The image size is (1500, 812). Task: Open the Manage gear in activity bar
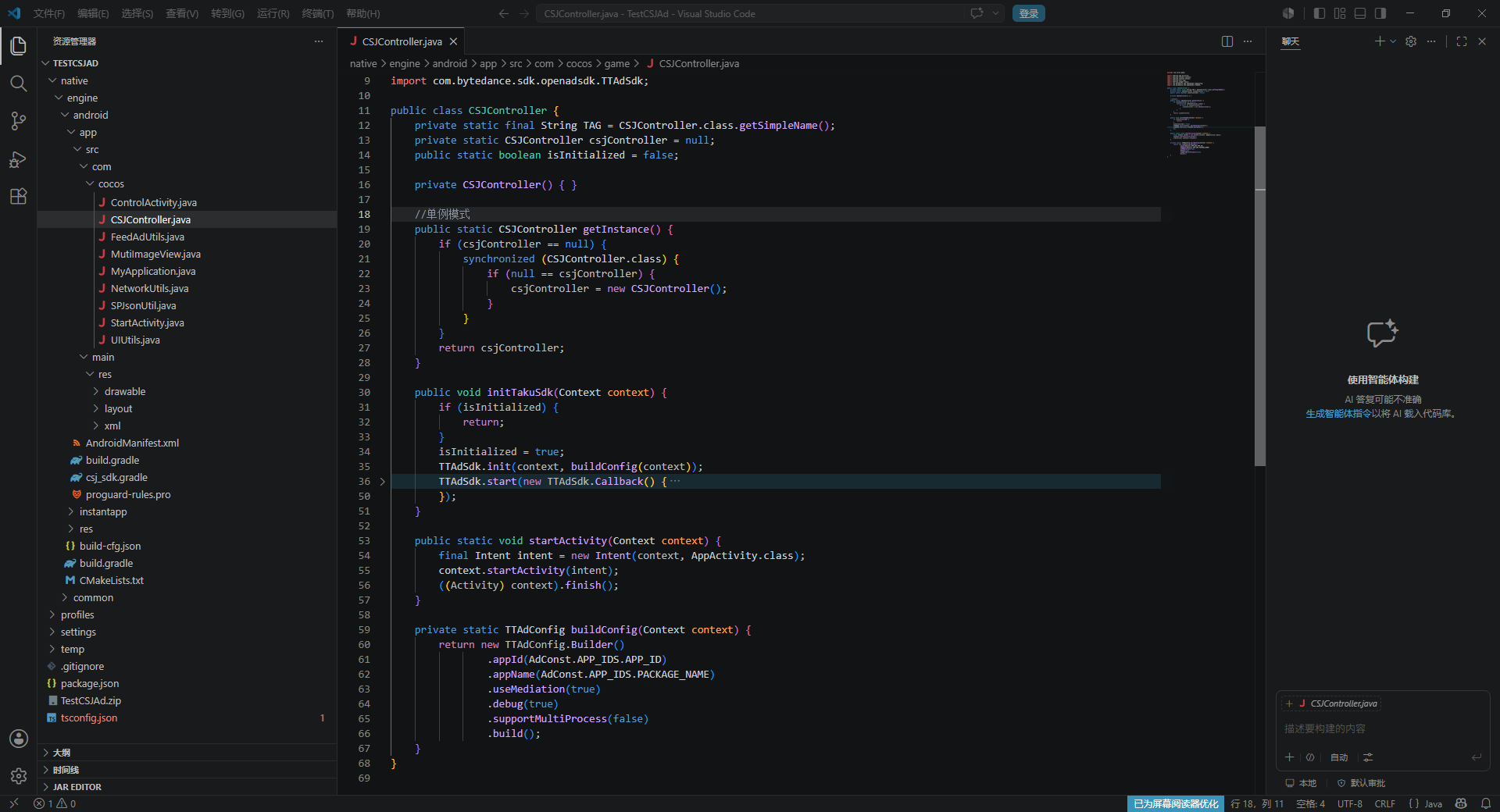(x=19, y=776)
